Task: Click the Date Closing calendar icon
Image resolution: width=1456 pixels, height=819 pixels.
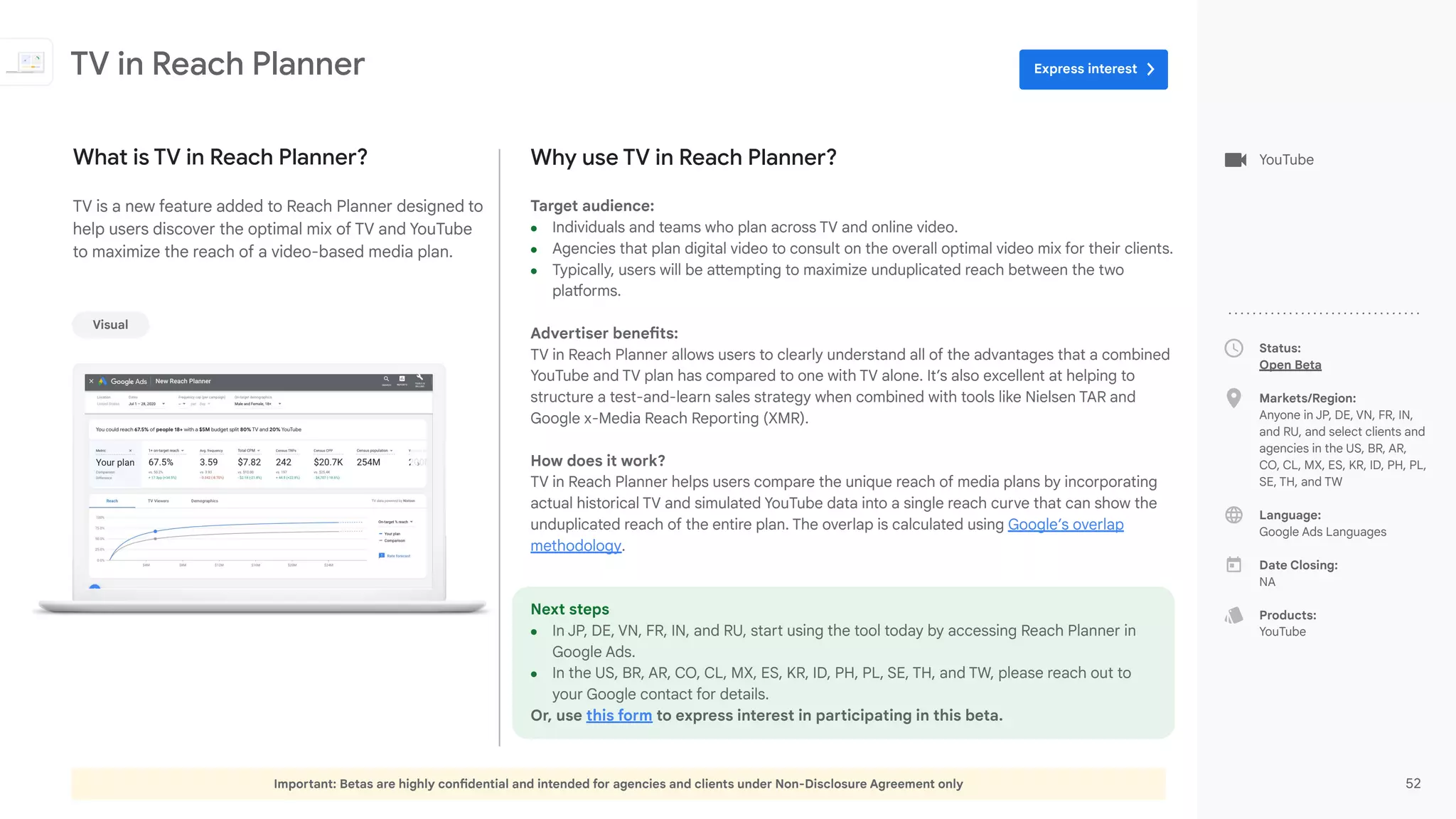Action: (x=1233, y=565)
